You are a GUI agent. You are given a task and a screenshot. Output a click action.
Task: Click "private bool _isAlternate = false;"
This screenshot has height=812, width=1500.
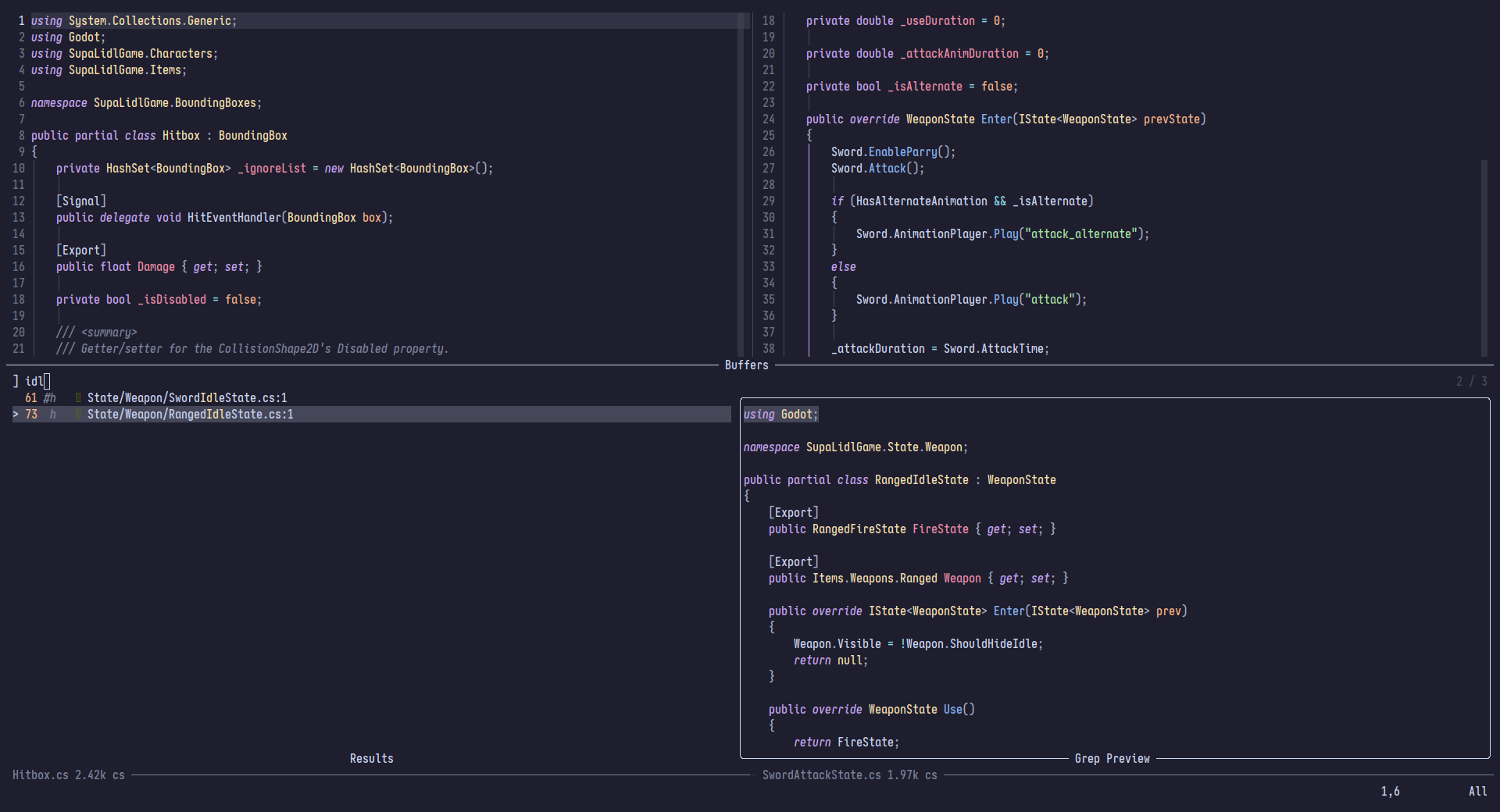912,87
